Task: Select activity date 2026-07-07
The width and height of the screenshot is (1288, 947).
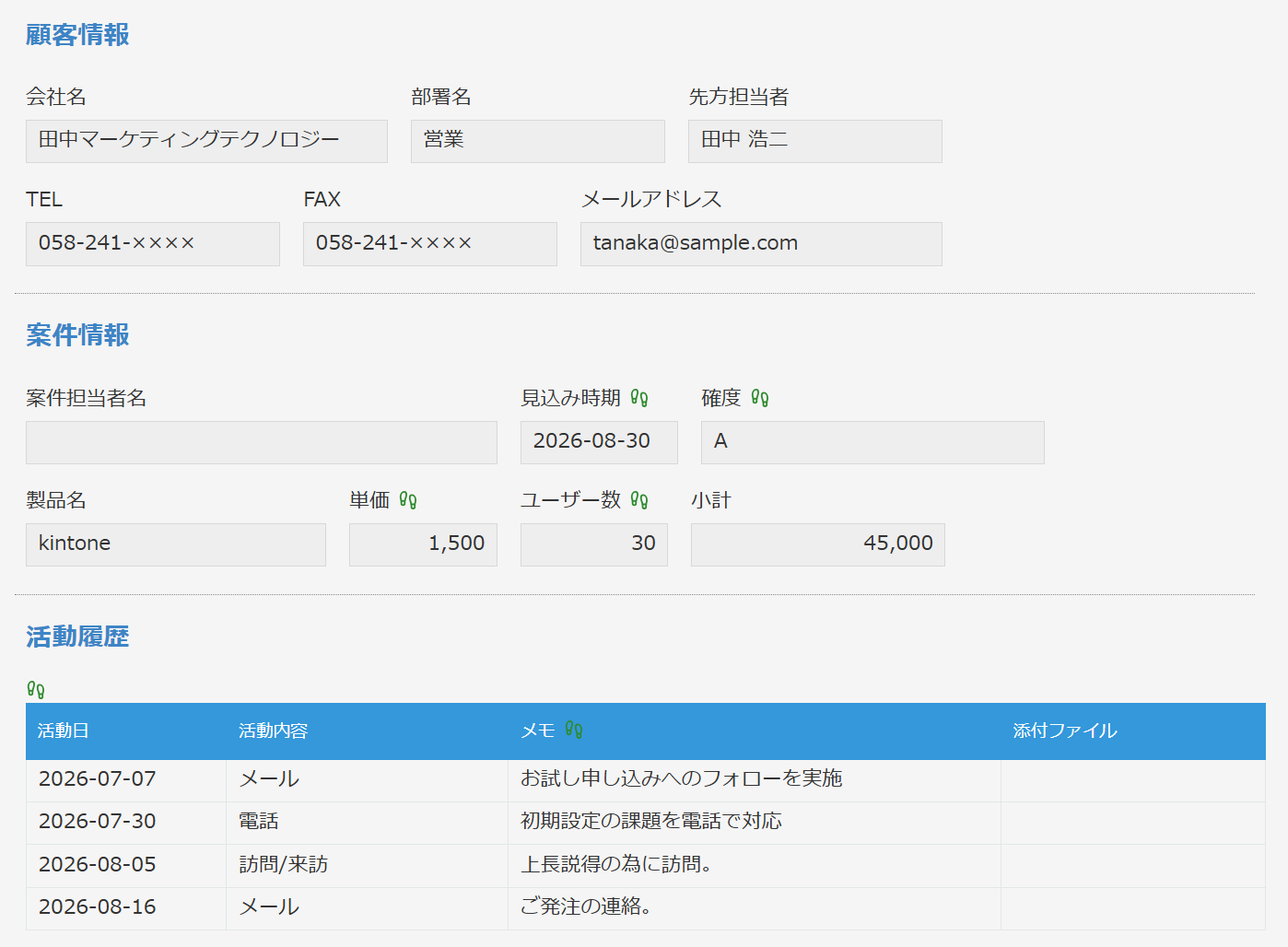Action: click(98, 779)
